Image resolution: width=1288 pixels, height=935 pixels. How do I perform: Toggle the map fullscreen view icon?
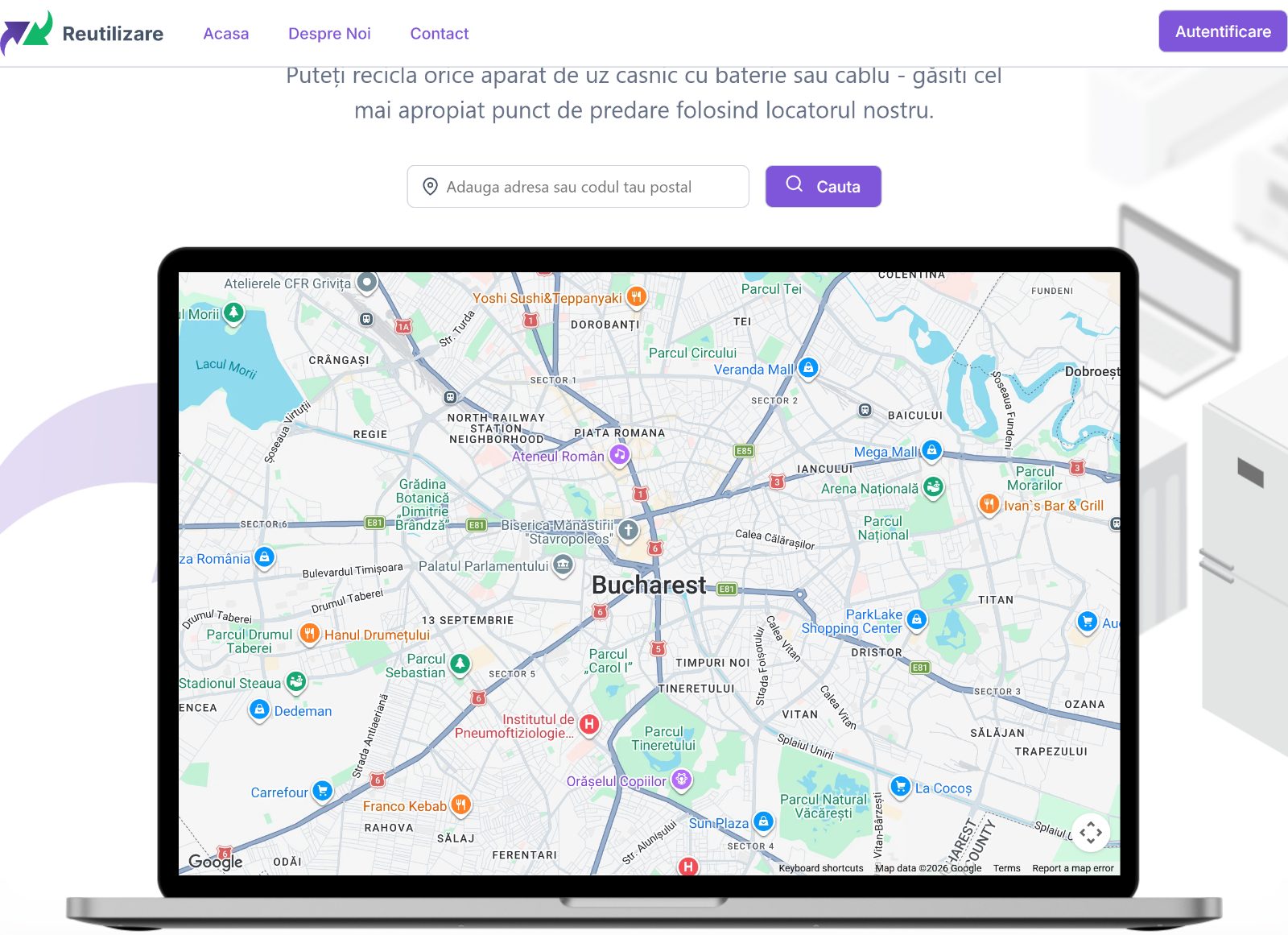coord(1091,832)
